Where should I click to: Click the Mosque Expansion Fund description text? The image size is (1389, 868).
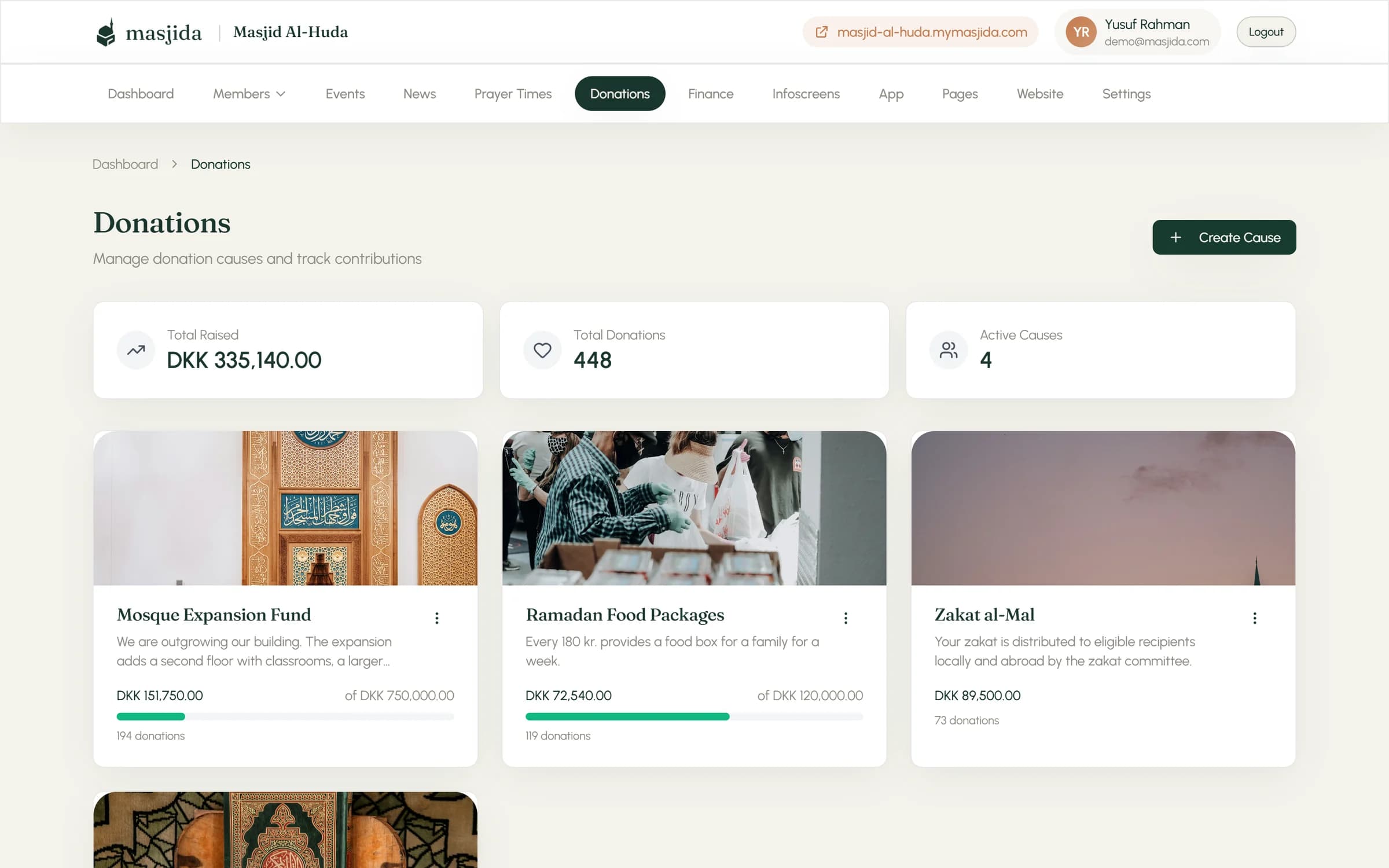(x=254, y=651)
